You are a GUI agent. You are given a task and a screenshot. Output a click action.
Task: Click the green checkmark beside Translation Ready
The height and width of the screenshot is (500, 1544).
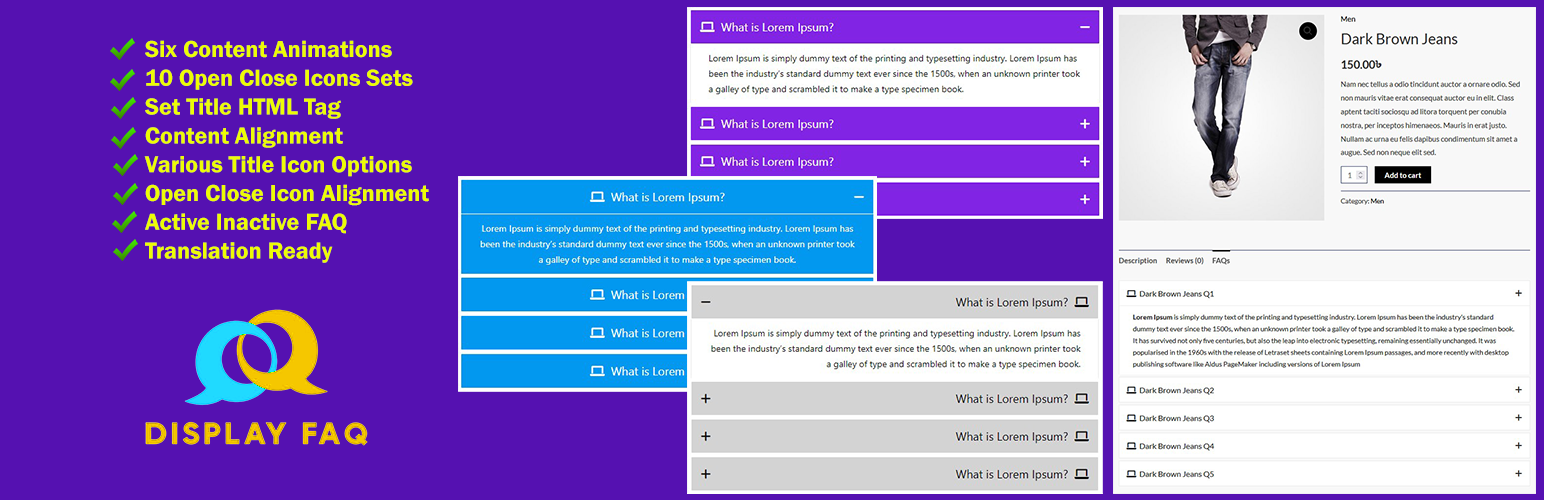(125, 250)
